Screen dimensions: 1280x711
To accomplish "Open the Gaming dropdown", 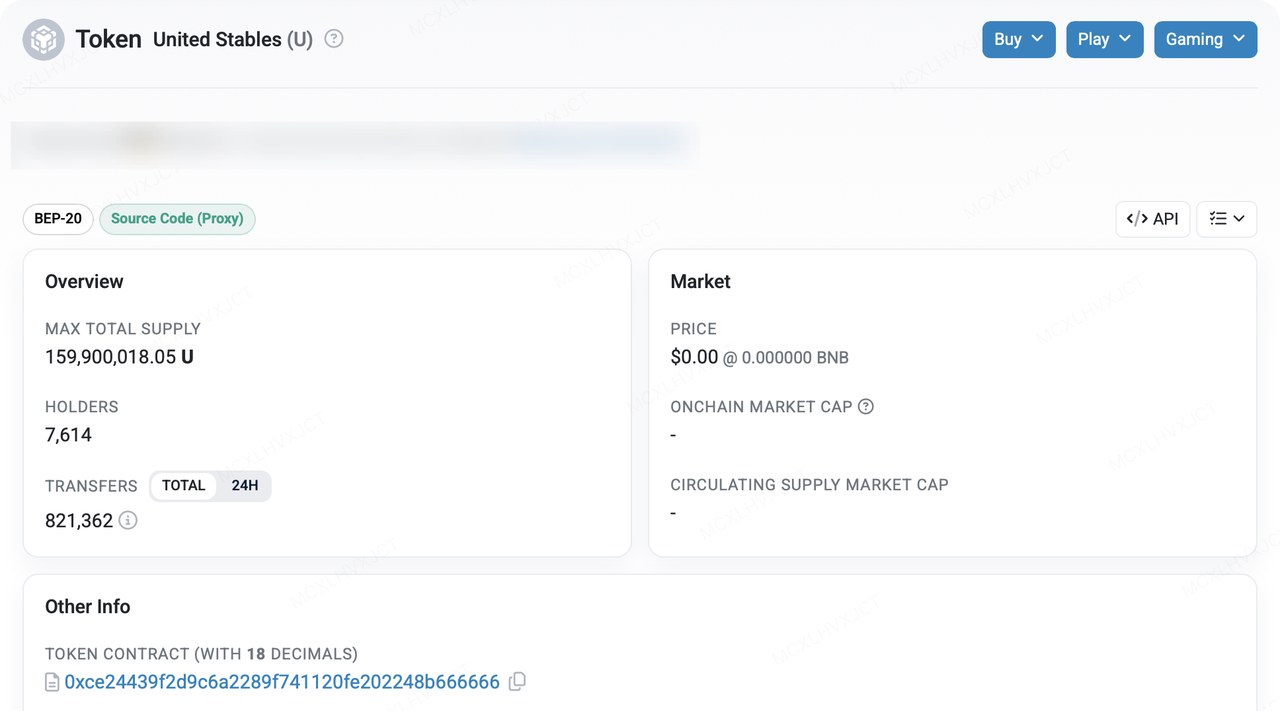I will (x=1205, y=39).
